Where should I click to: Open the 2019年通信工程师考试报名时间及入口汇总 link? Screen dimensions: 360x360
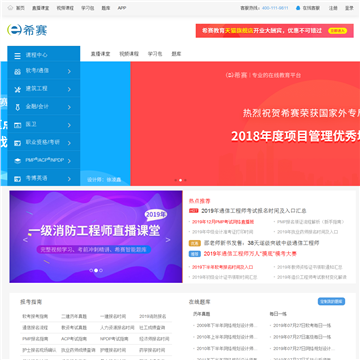click(x=254, y=211)
